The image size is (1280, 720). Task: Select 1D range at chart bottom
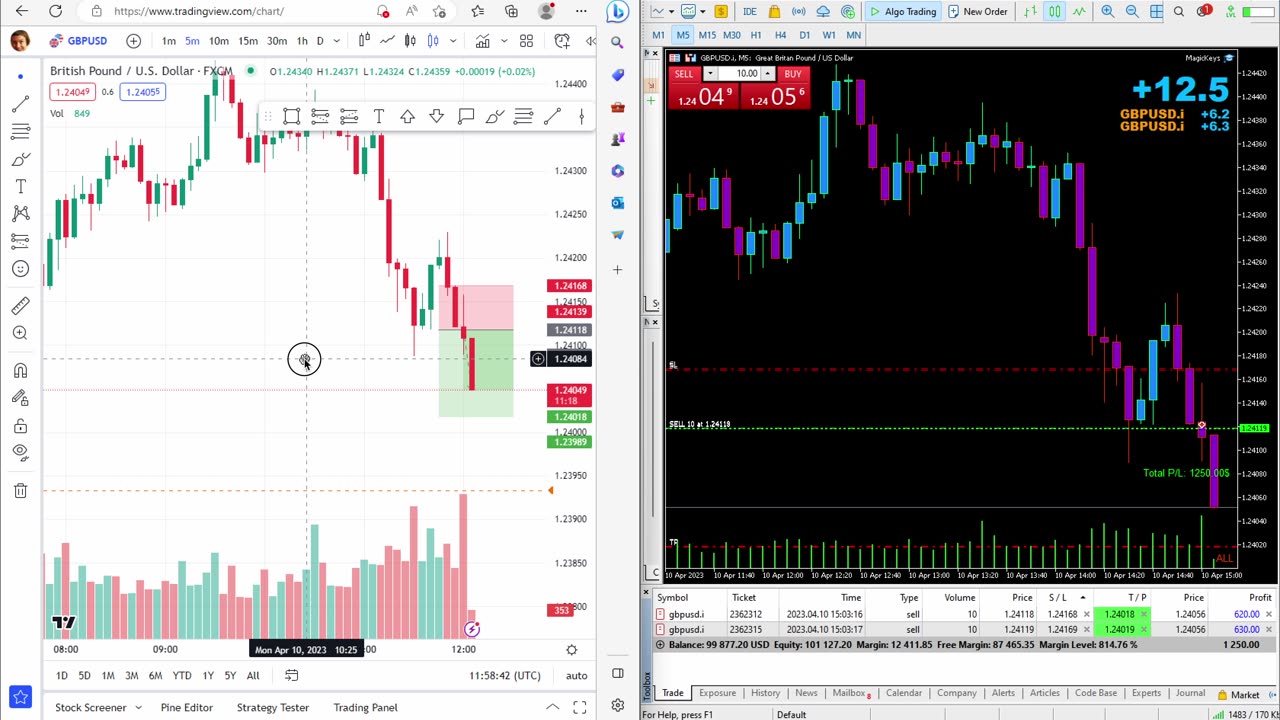pos(61,675)
